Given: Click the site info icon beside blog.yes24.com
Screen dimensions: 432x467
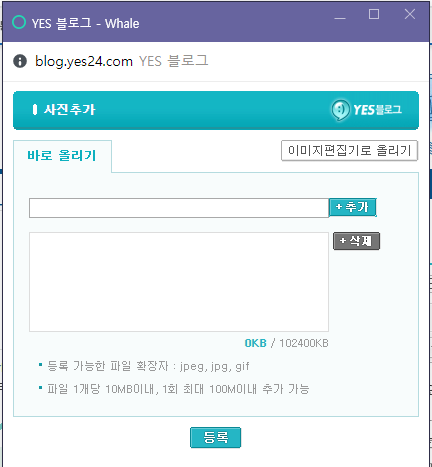Looking at the screenshot, I should coord(20,61).
